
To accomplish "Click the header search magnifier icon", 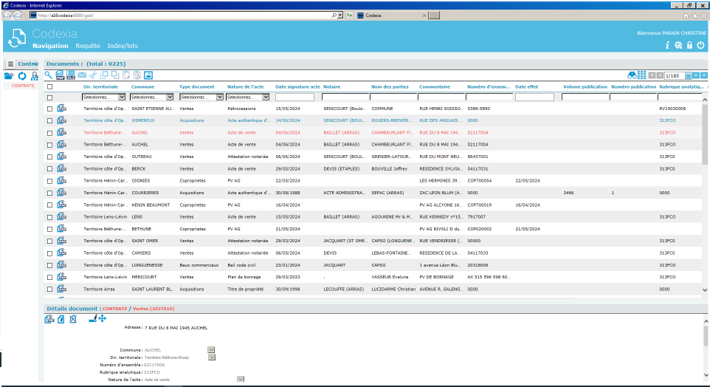I will (x=678, y=45).
